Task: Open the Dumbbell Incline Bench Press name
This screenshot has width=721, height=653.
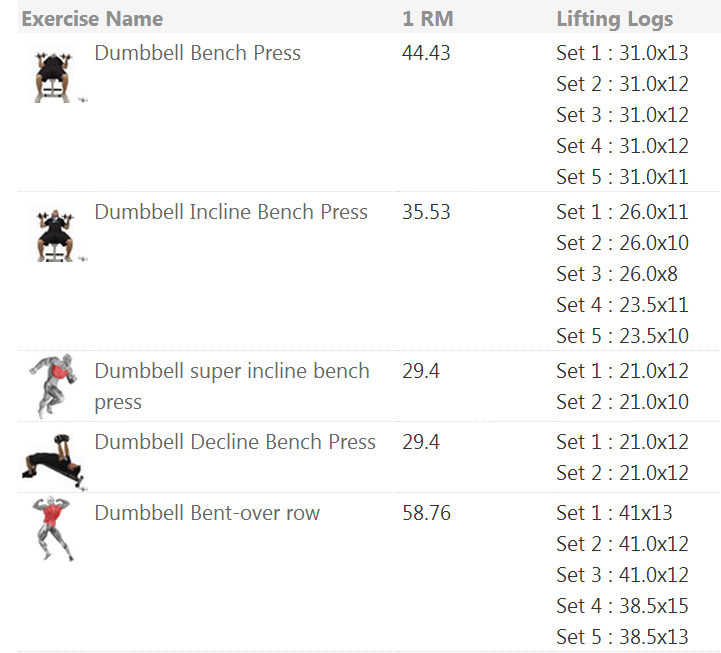Action: [231, 212]
